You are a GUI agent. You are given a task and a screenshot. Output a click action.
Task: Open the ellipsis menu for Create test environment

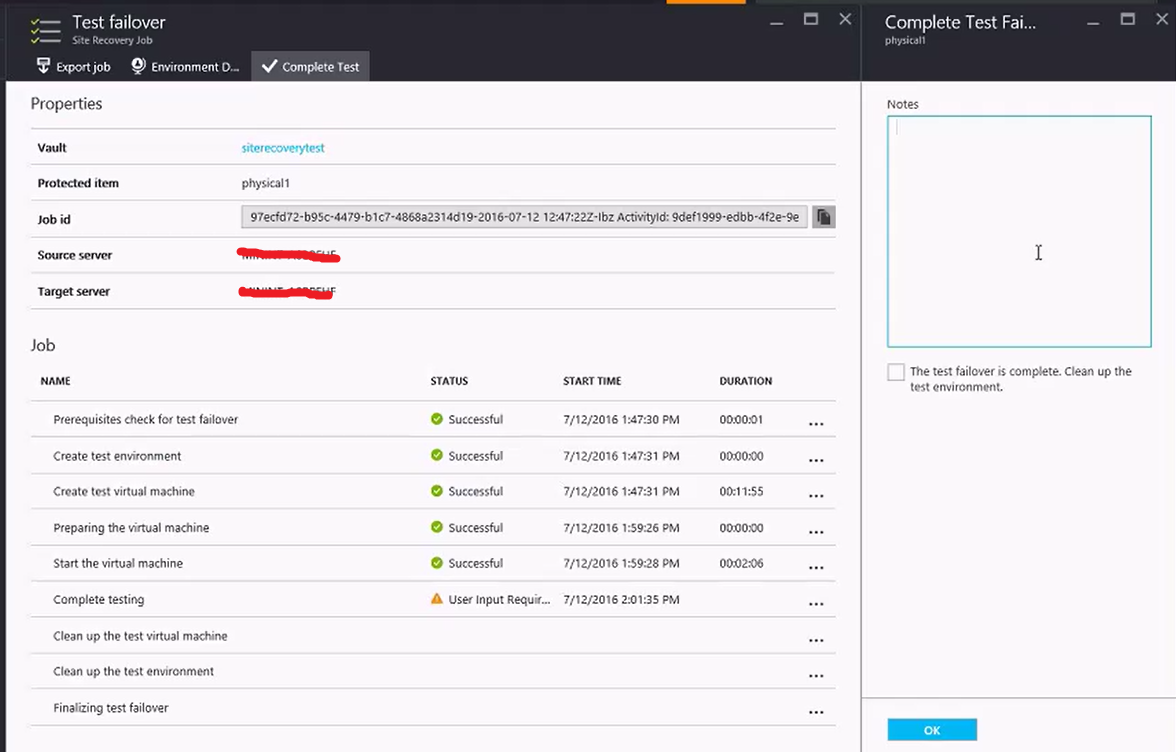pyautogui.click(x=816, y=456)
